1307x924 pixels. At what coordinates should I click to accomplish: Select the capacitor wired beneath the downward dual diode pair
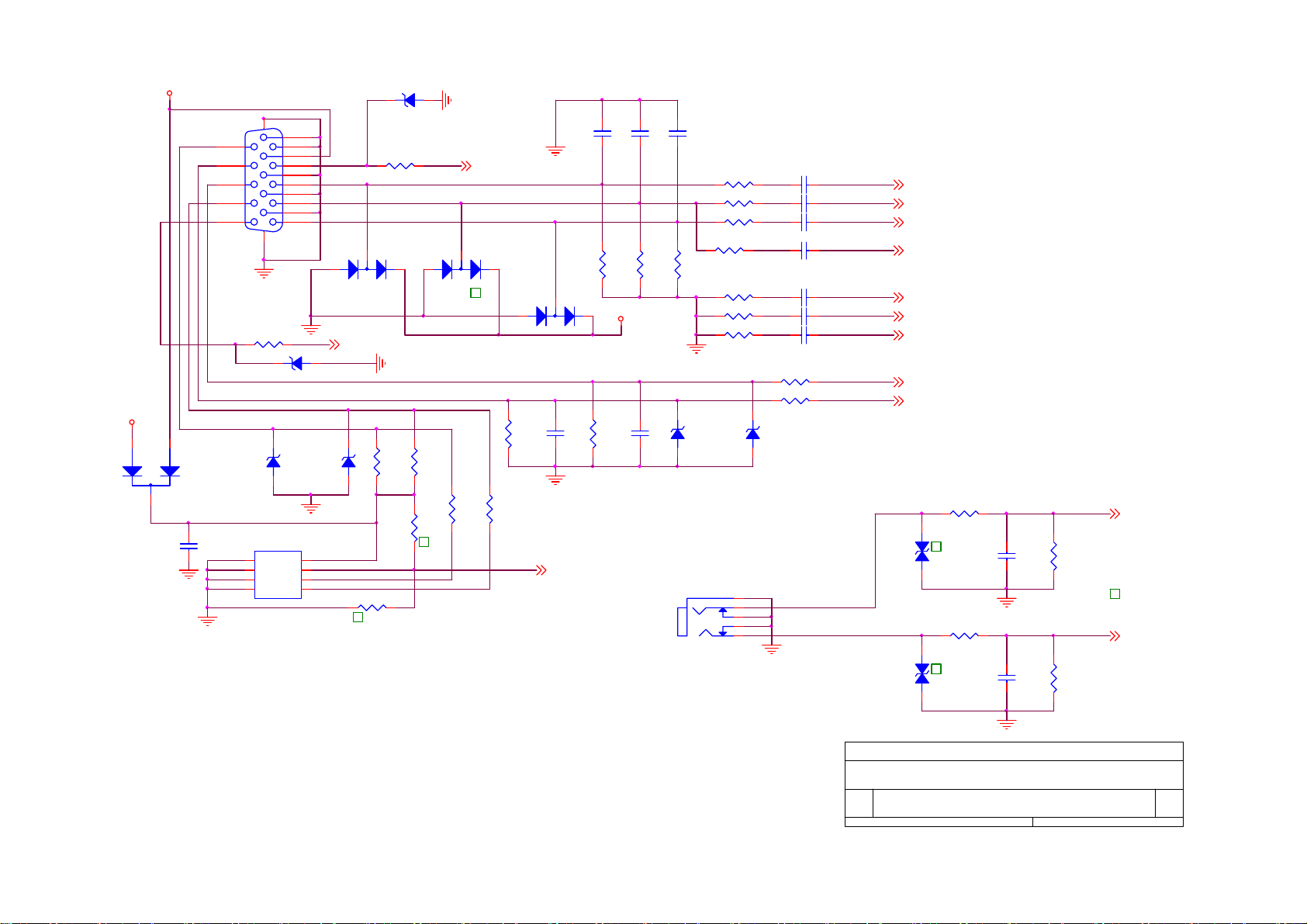pos(188,546)
